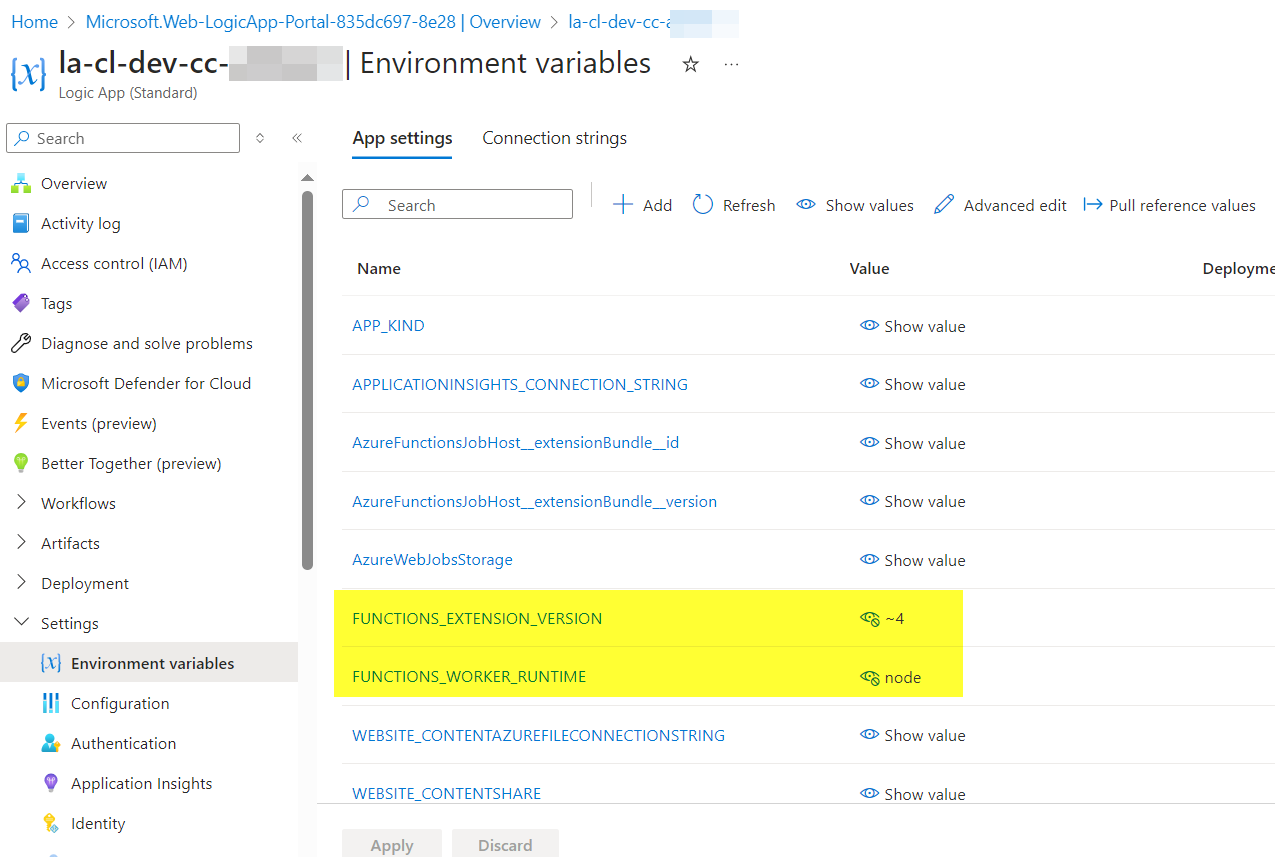Viewport: 1275px width, 857px height.
Task: Open Advanced edit
Action: click(1000, 205)
